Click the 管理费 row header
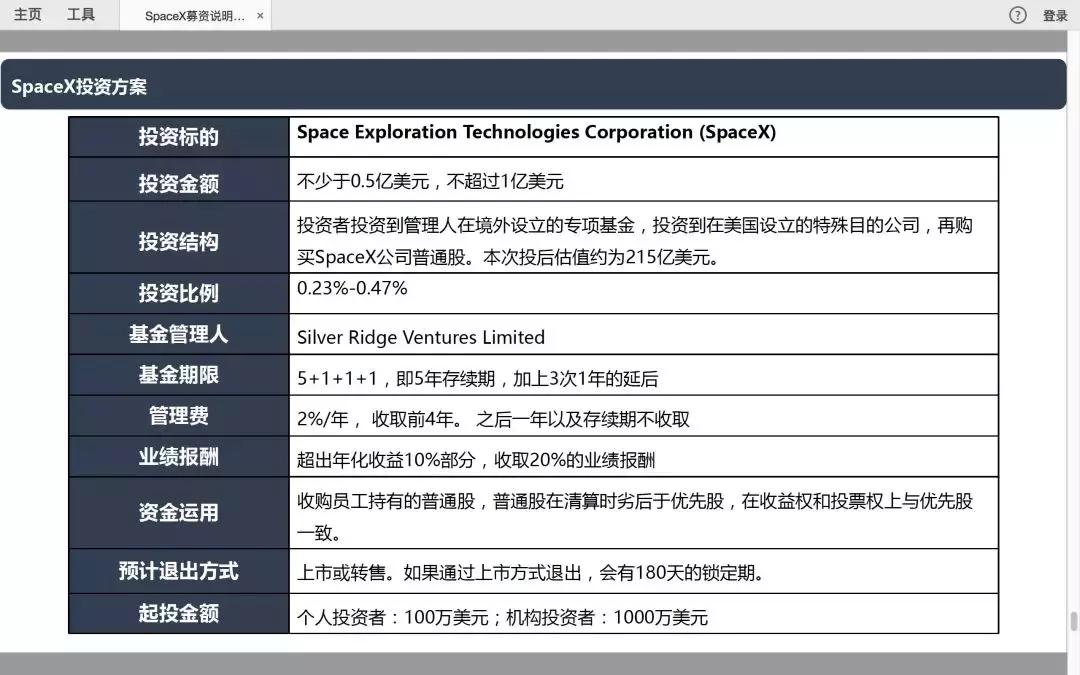 (177, 416)
